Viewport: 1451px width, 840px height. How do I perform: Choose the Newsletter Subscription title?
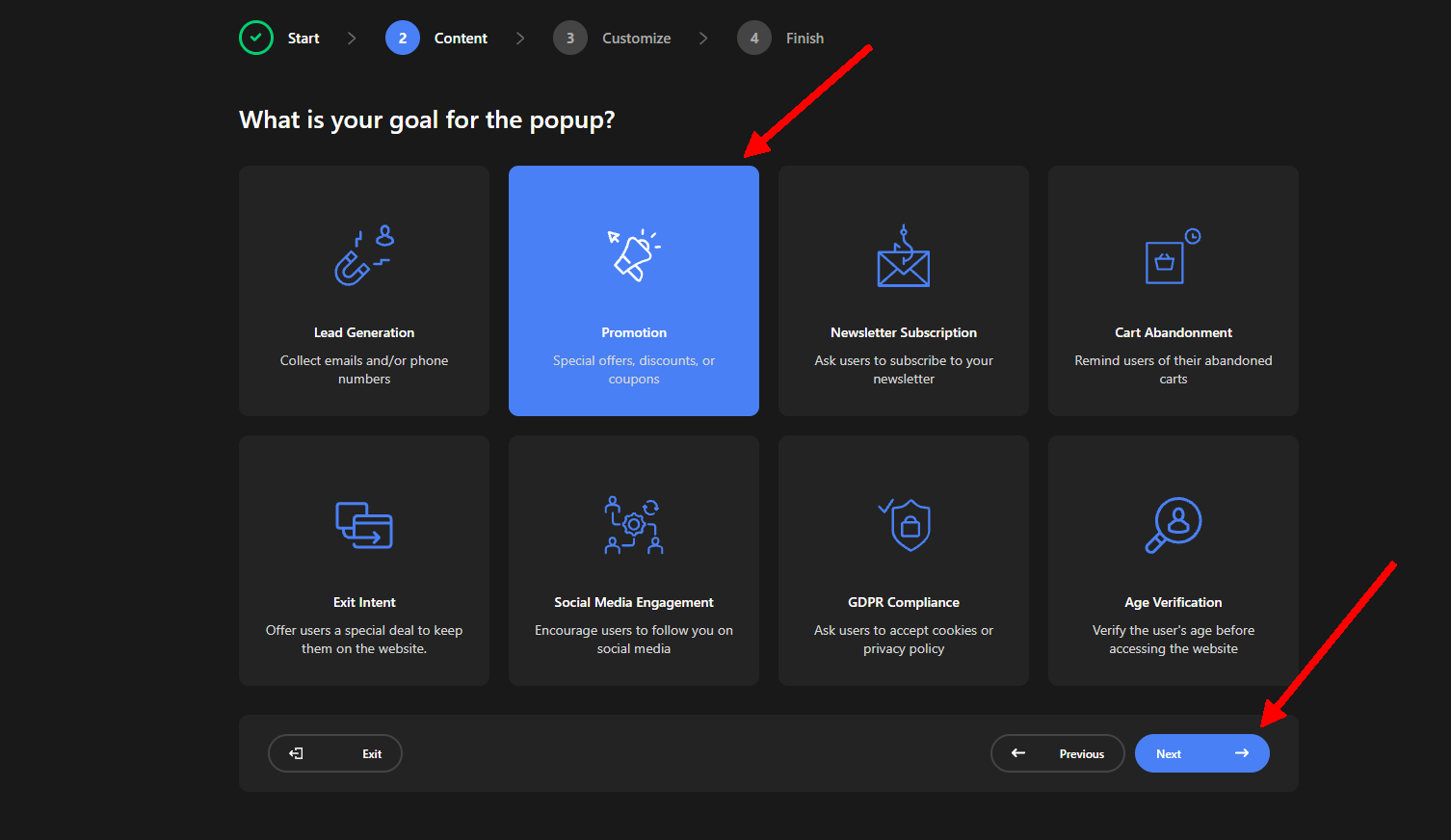coord(904,332)
